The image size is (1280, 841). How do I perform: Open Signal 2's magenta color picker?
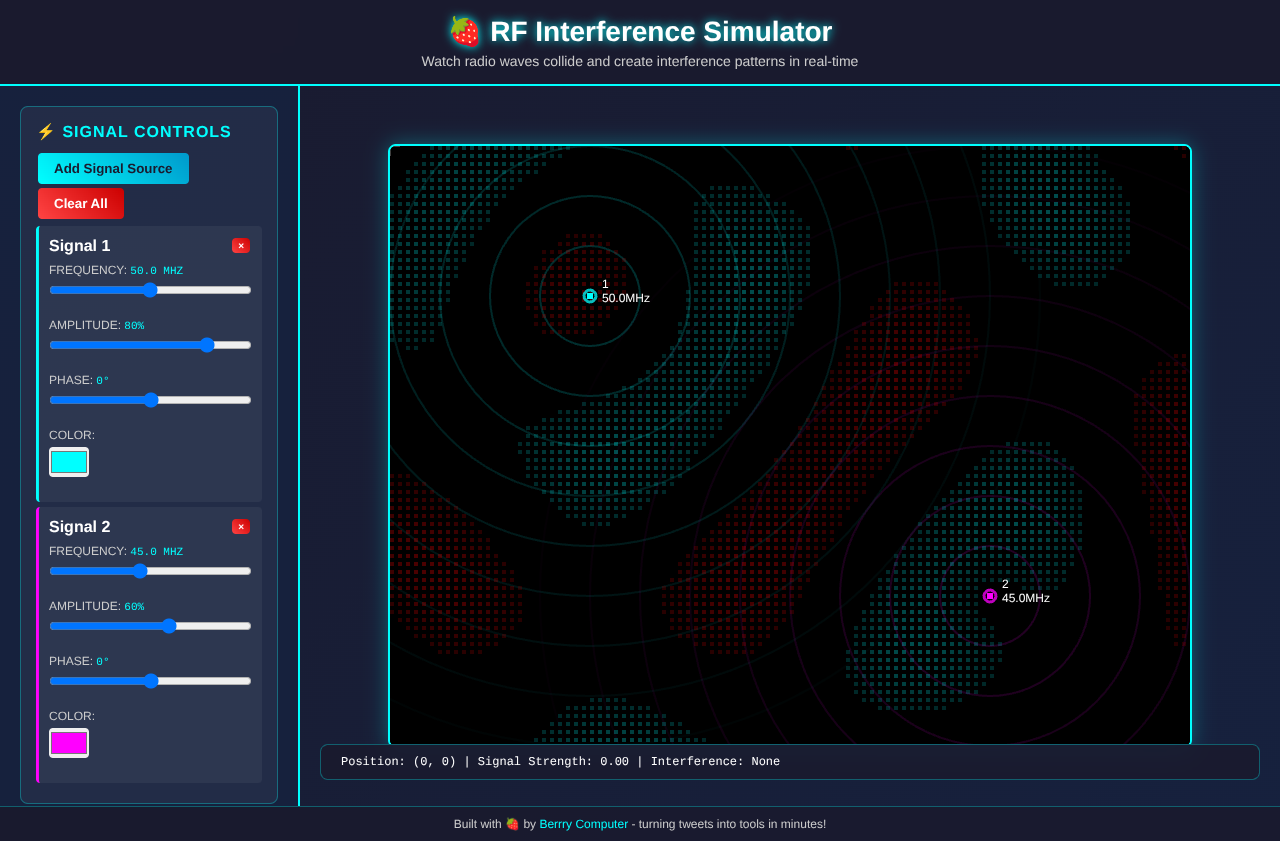69,742
